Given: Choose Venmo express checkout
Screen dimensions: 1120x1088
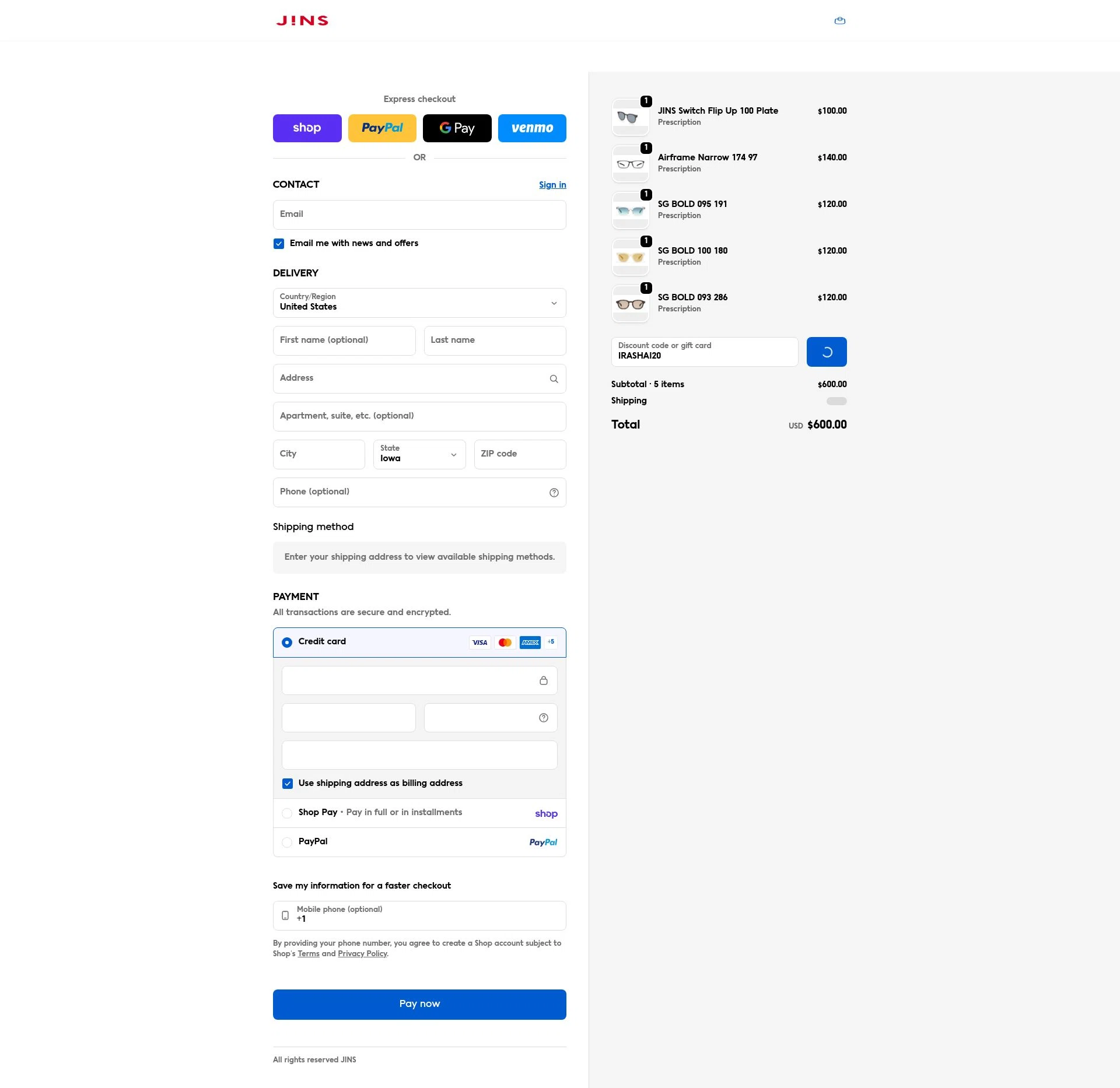Looking at the screenshot, I should [x=531, y=128].
